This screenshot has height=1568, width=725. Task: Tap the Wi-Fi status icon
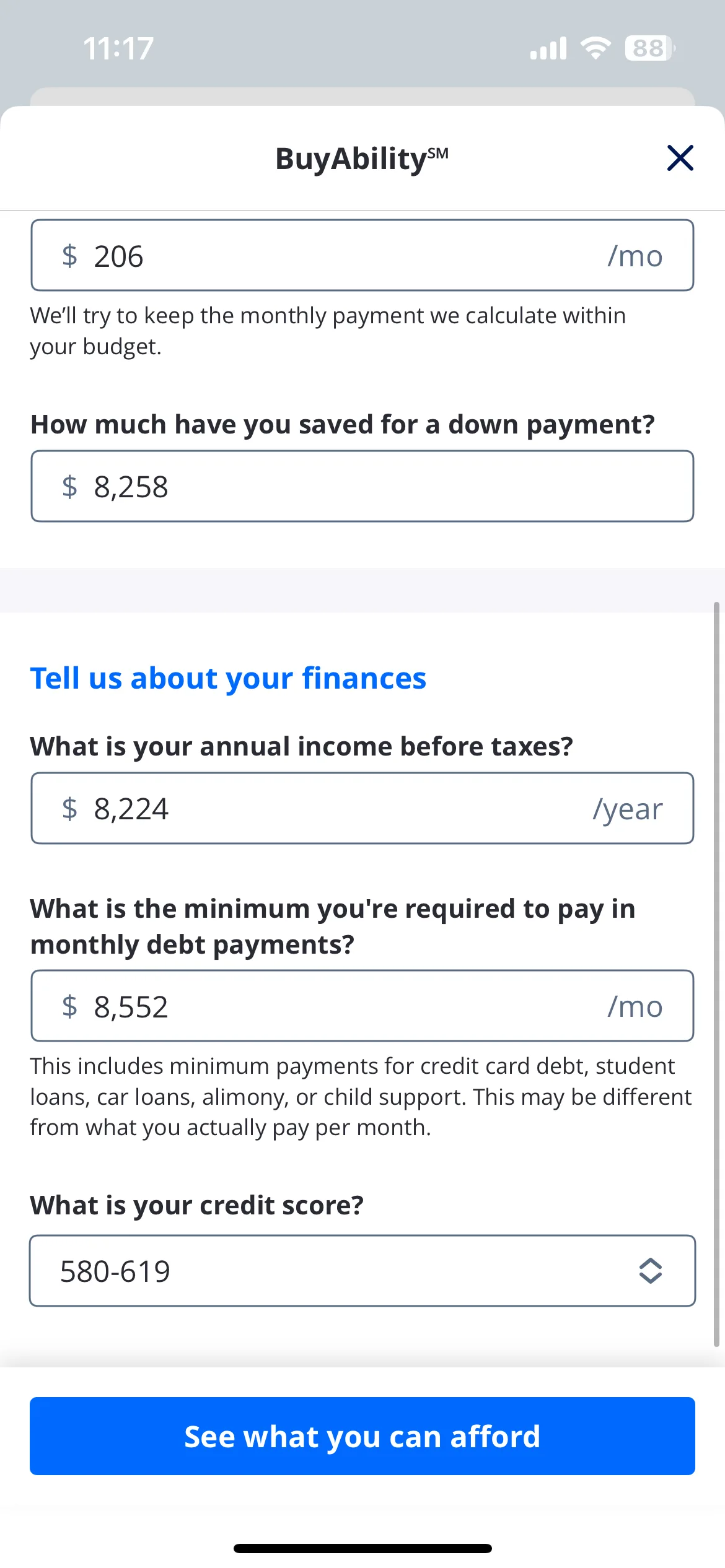595,48
